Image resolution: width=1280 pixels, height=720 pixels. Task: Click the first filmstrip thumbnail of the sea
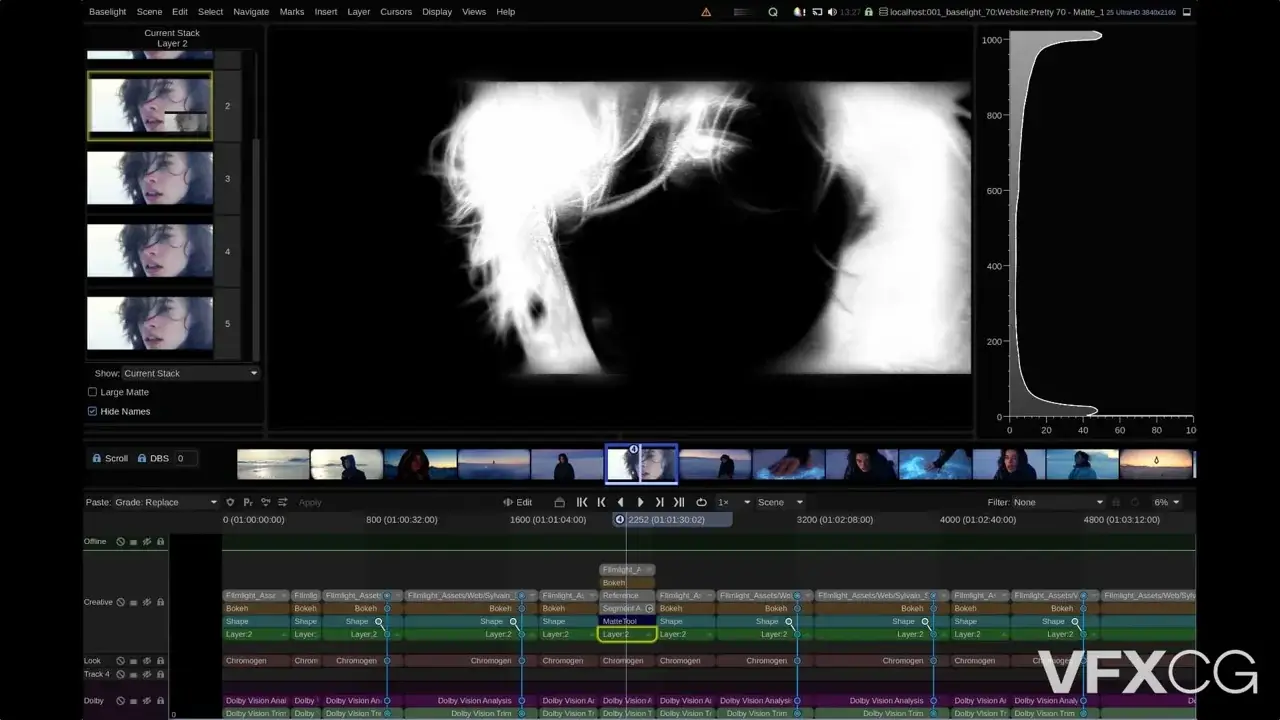point(273,464)
